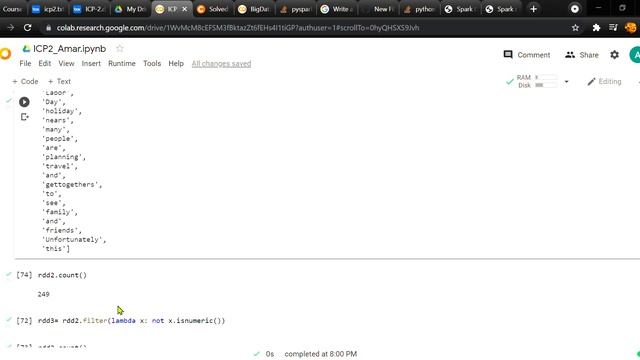Switch to the ICP-2 Box tab
This screenshot has width=640, height=360.
coord(89,9)
